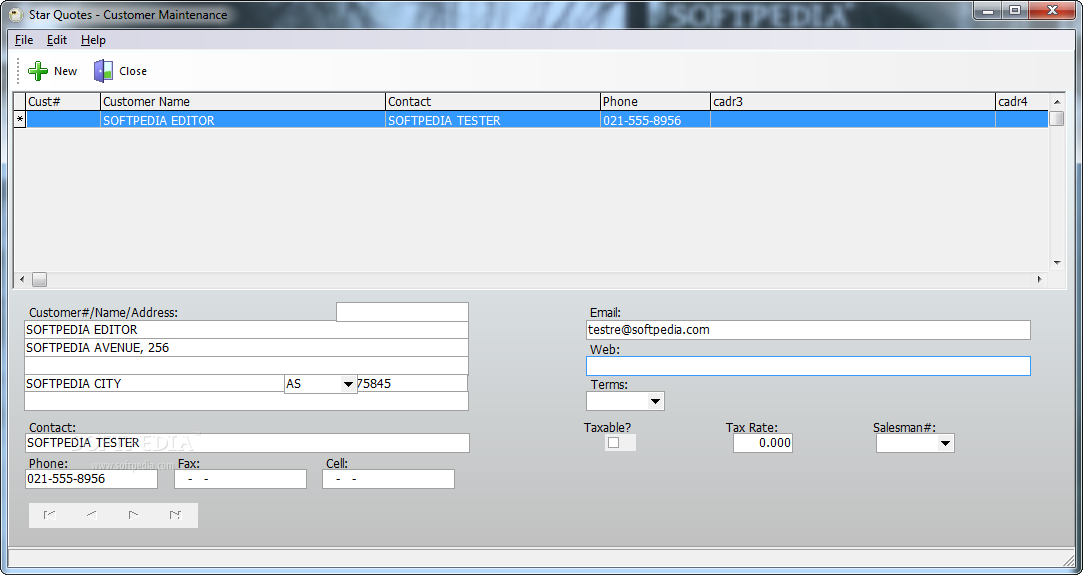1083x575 pixels.
Task: Click the grid horizontal scrollbar thumb
Action: [x=39, y=280]
